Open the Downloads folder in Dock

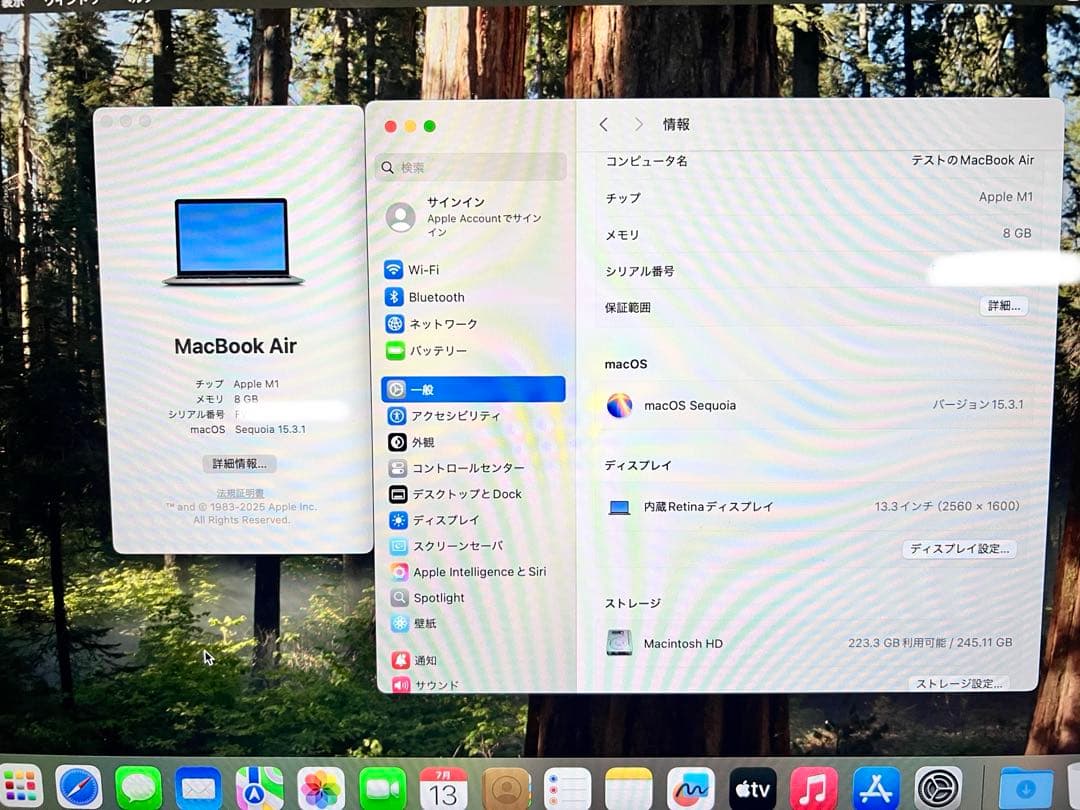(x=1026, y=788)
